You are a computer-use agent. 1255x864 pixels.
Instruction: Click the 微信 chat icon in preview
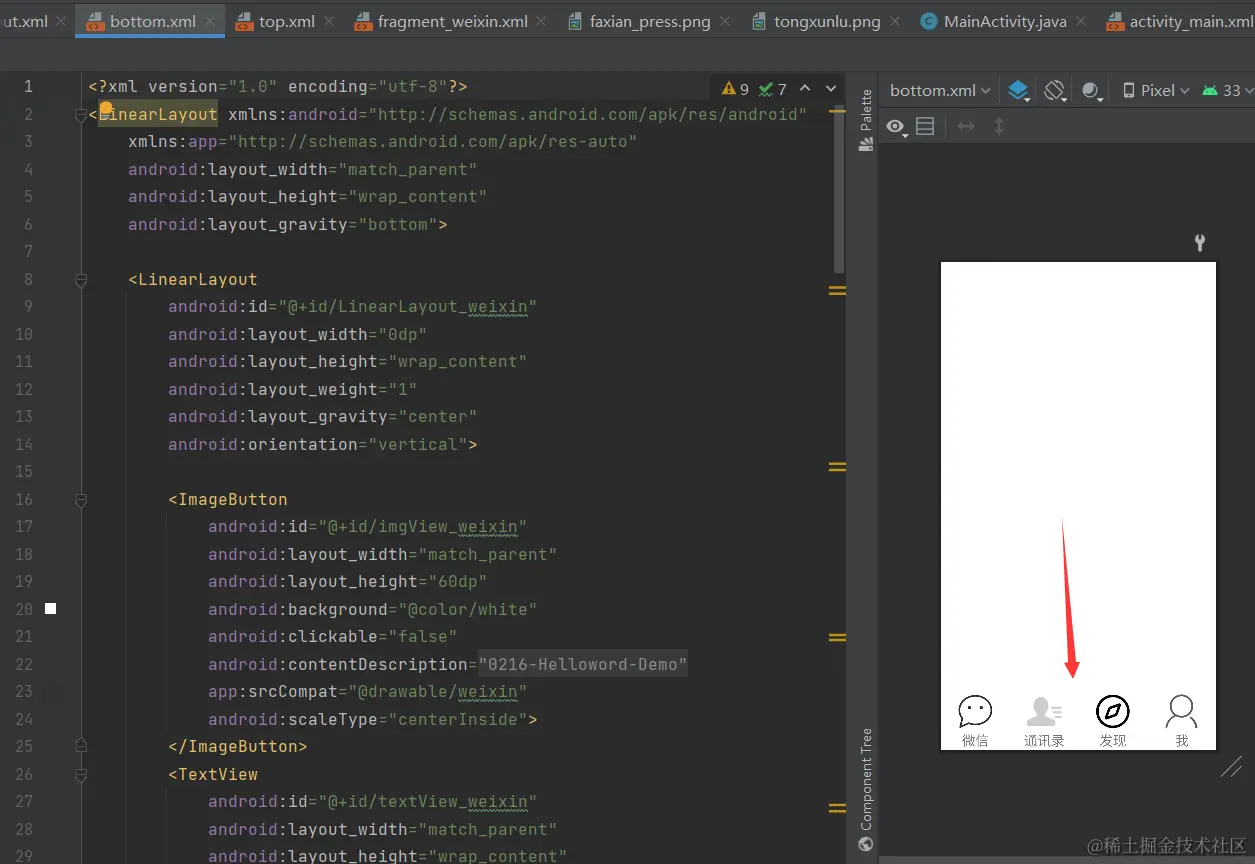(975, 711)
